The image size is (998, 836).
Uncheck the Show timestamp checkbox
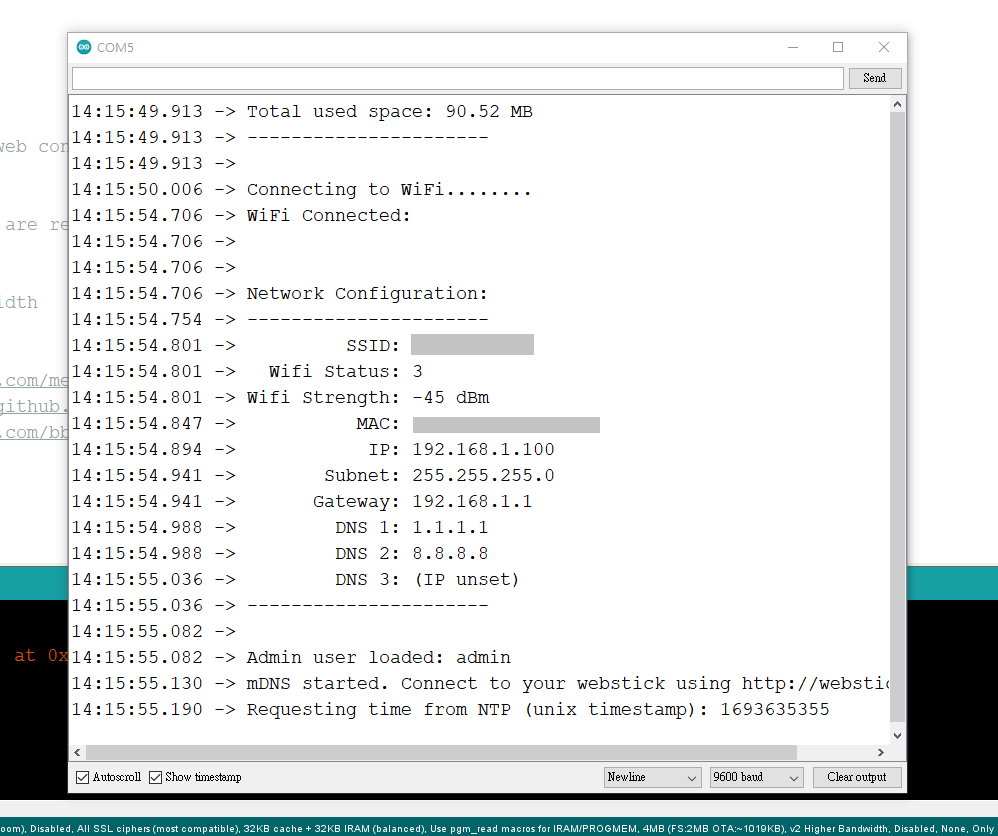tap(156, 777)
